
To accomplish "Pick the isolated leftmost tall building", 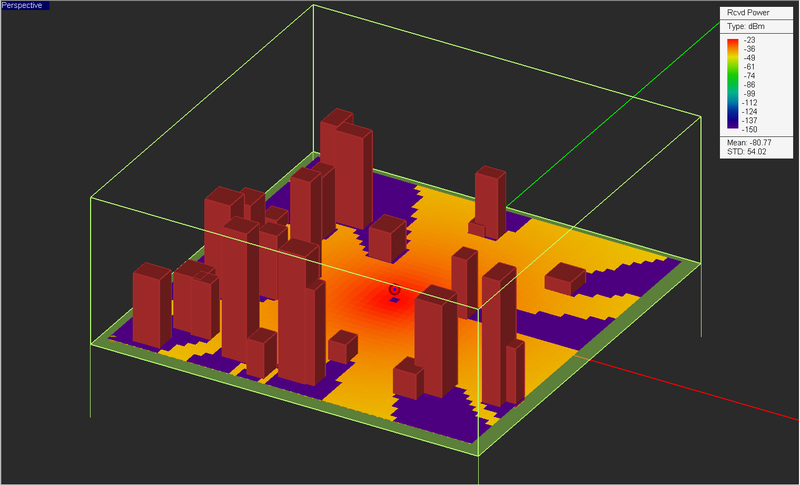I will click(151, 305).
